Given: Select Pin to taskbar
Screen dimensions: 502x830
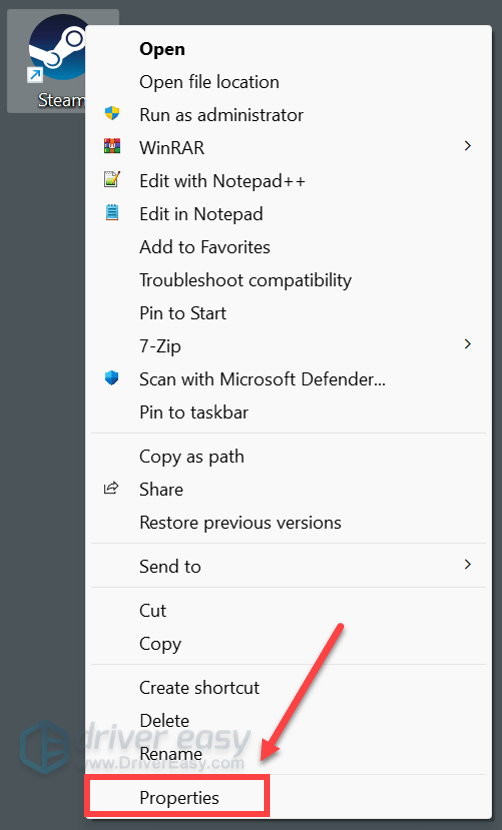Looking at the screenshot, I should [x=194, y=412].
